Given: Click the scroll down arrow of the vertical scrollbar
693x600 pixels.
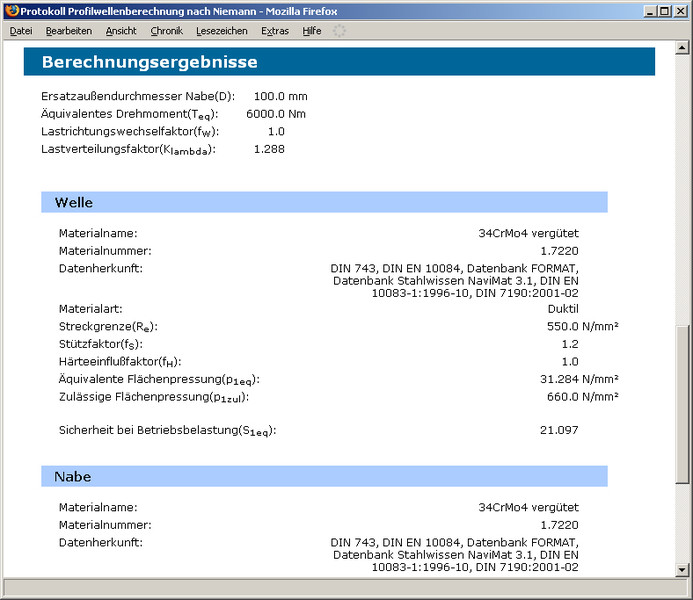Looking at the screenshot, I should point(682,570).
